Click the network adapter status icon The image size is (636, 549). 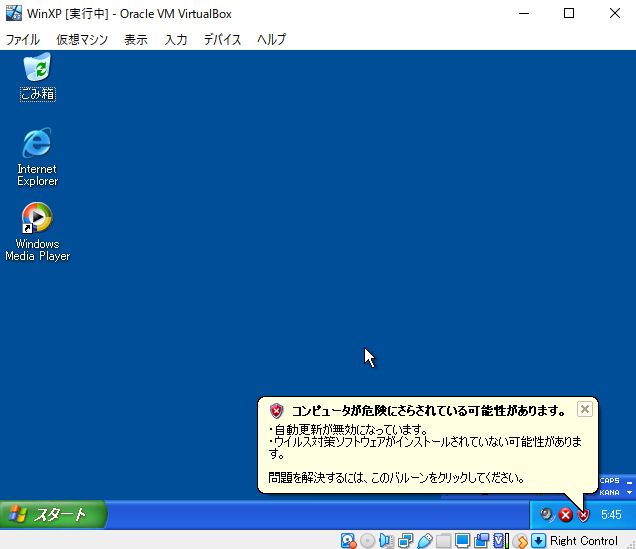tap(405, 541)
